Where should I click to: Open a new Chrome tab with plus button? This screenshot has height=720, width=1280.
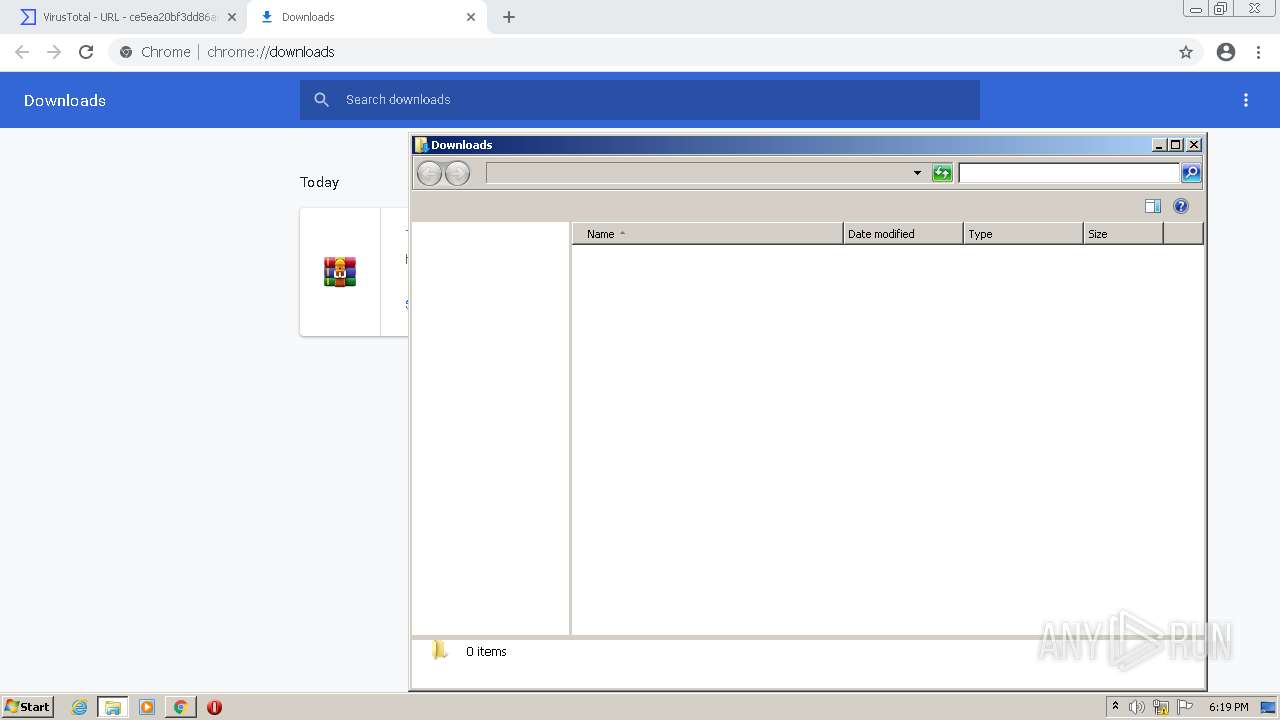point(509,17)
